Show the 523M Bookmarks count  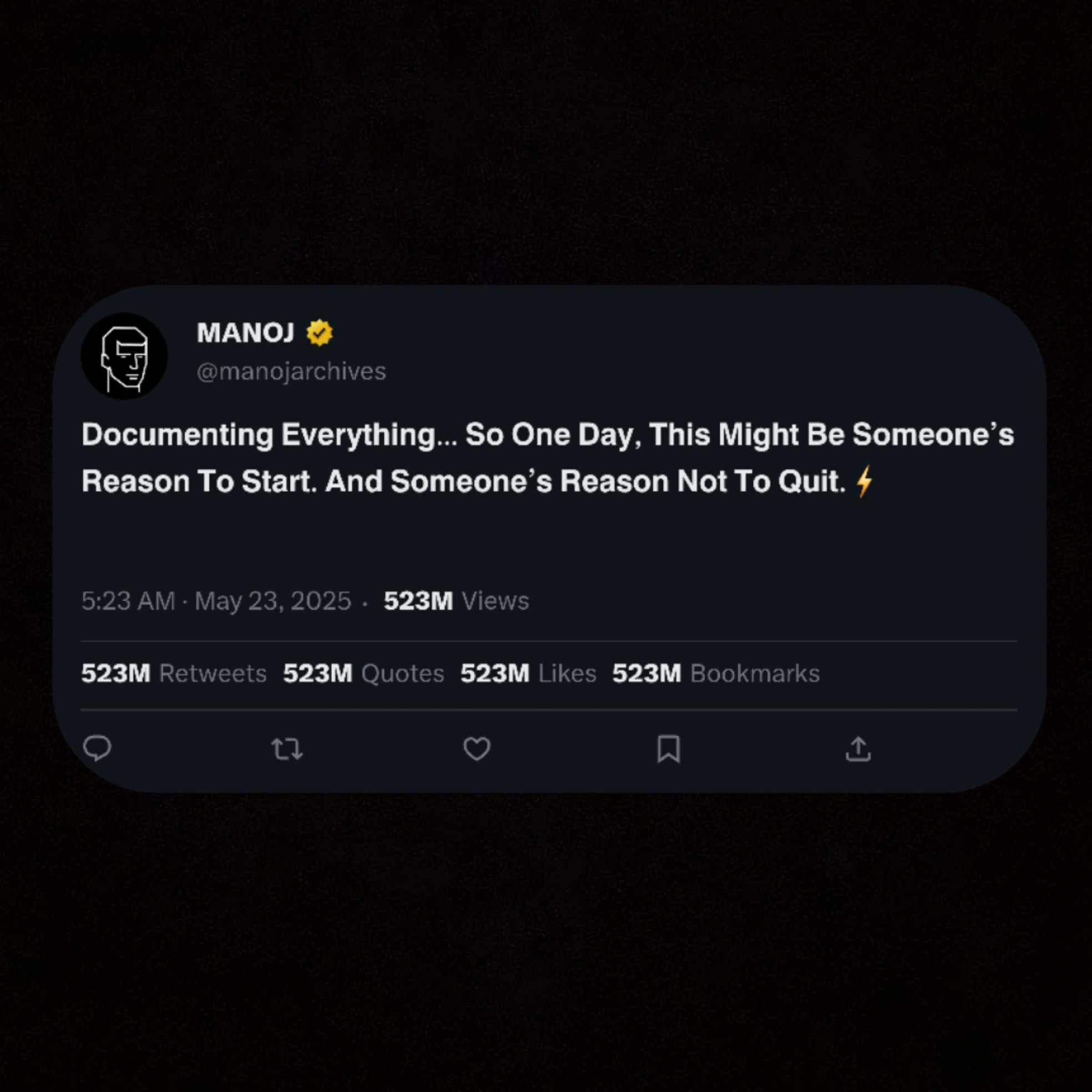[716, 673]
